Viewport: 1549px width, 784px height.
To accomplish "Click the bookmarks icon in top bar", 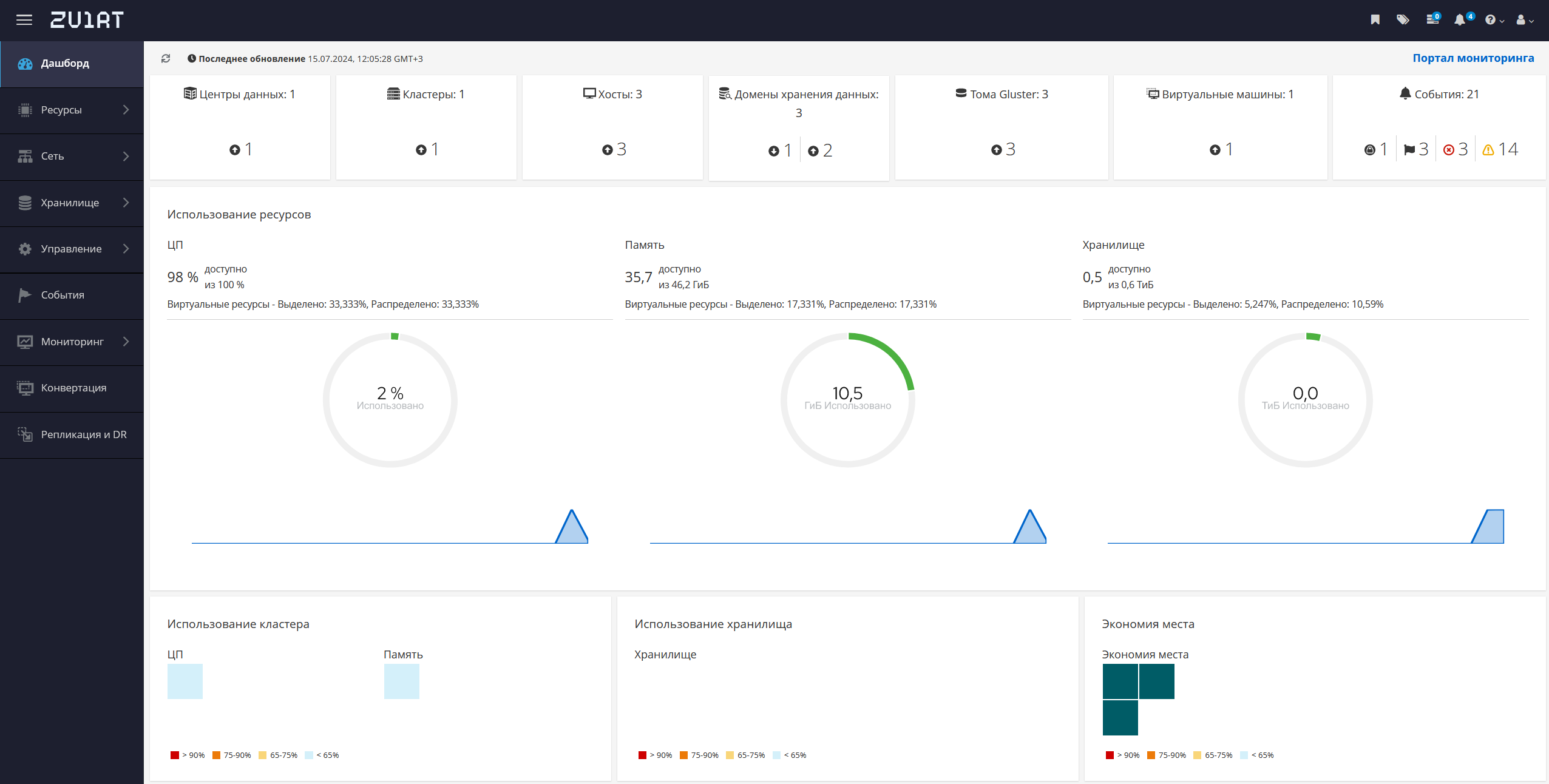I will tap(1375, 20).
